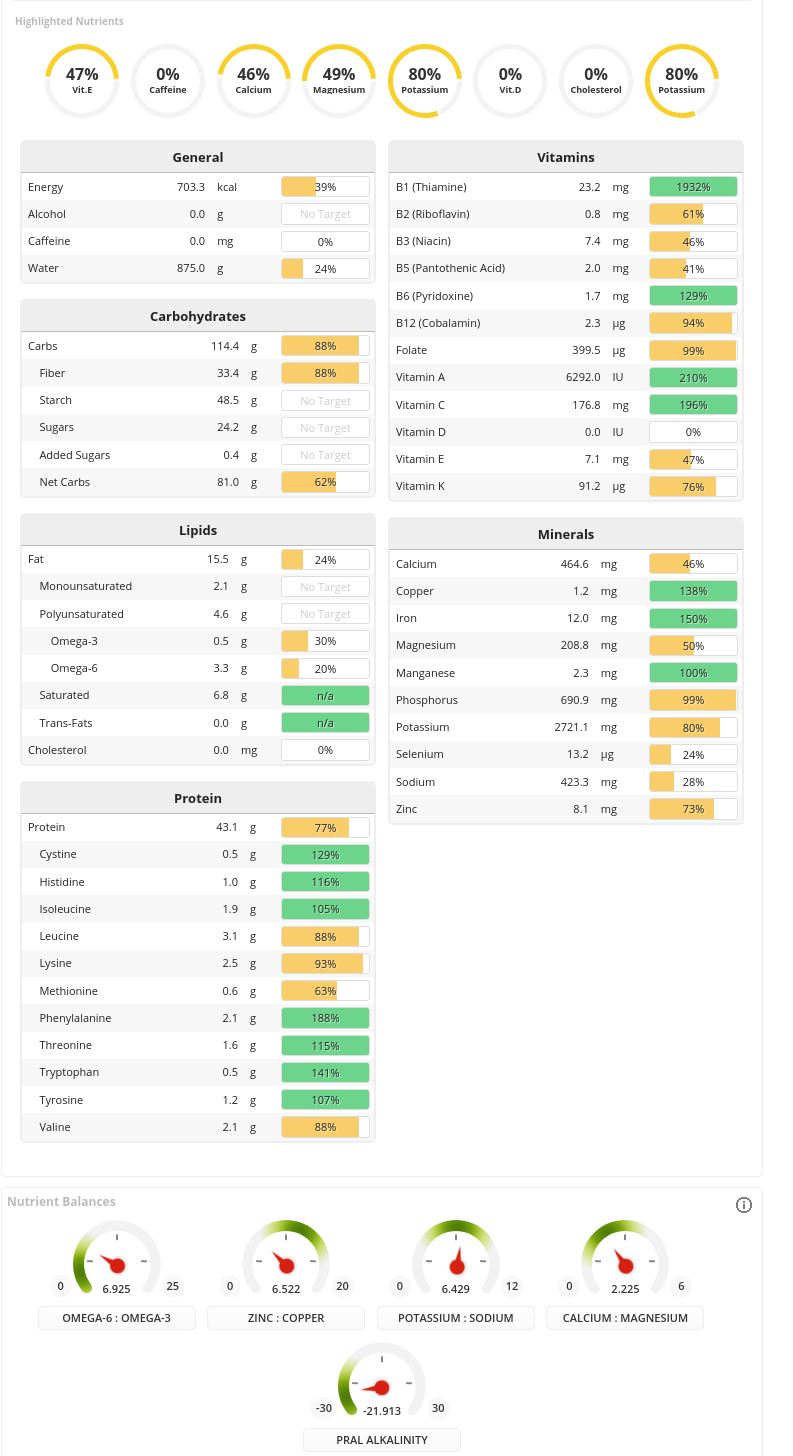Collapse the Minerals section header
Viewport: 793px width, 1456px height.
point(566,534)
